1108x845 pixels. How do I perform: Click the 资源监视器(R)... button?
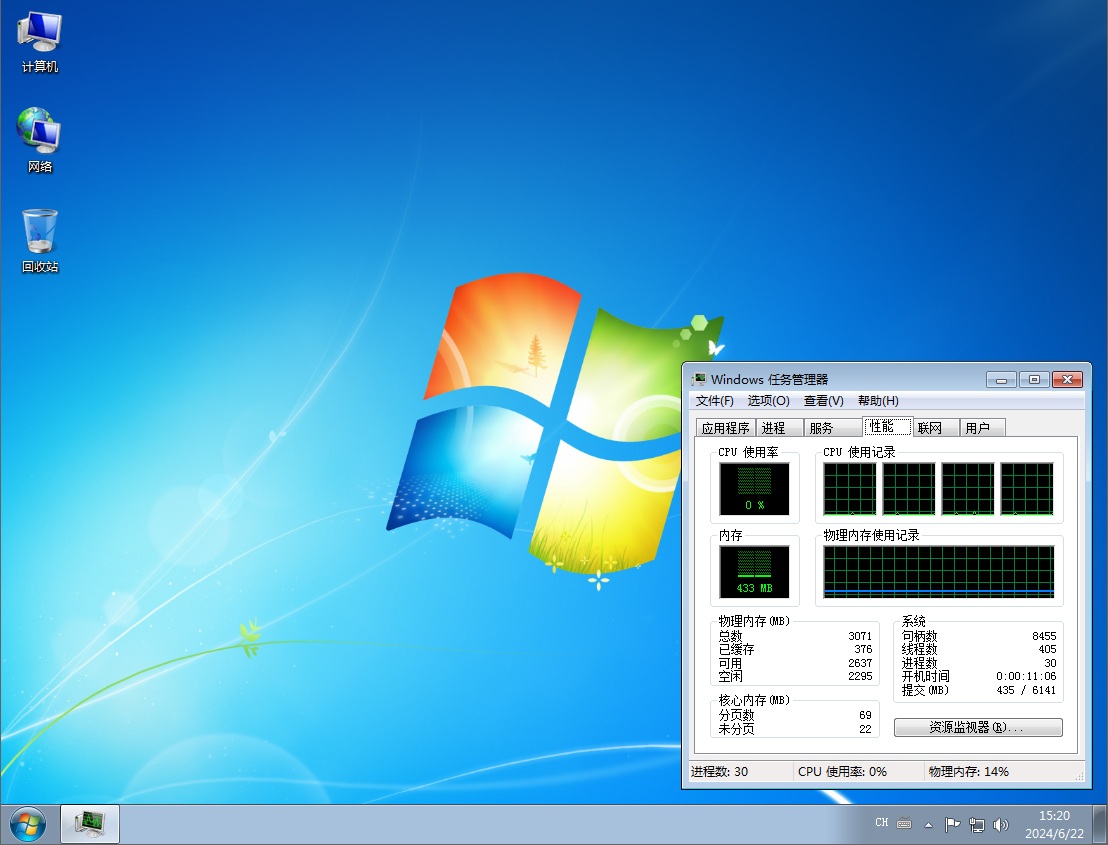pyautogui.click(x=978, y=727)
